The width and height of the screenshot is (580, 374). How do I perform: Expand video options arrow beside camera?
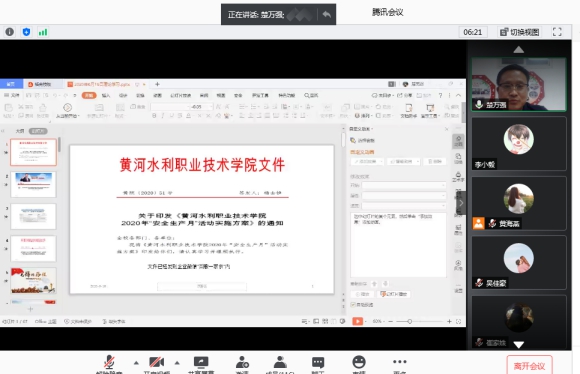(177, 363)
